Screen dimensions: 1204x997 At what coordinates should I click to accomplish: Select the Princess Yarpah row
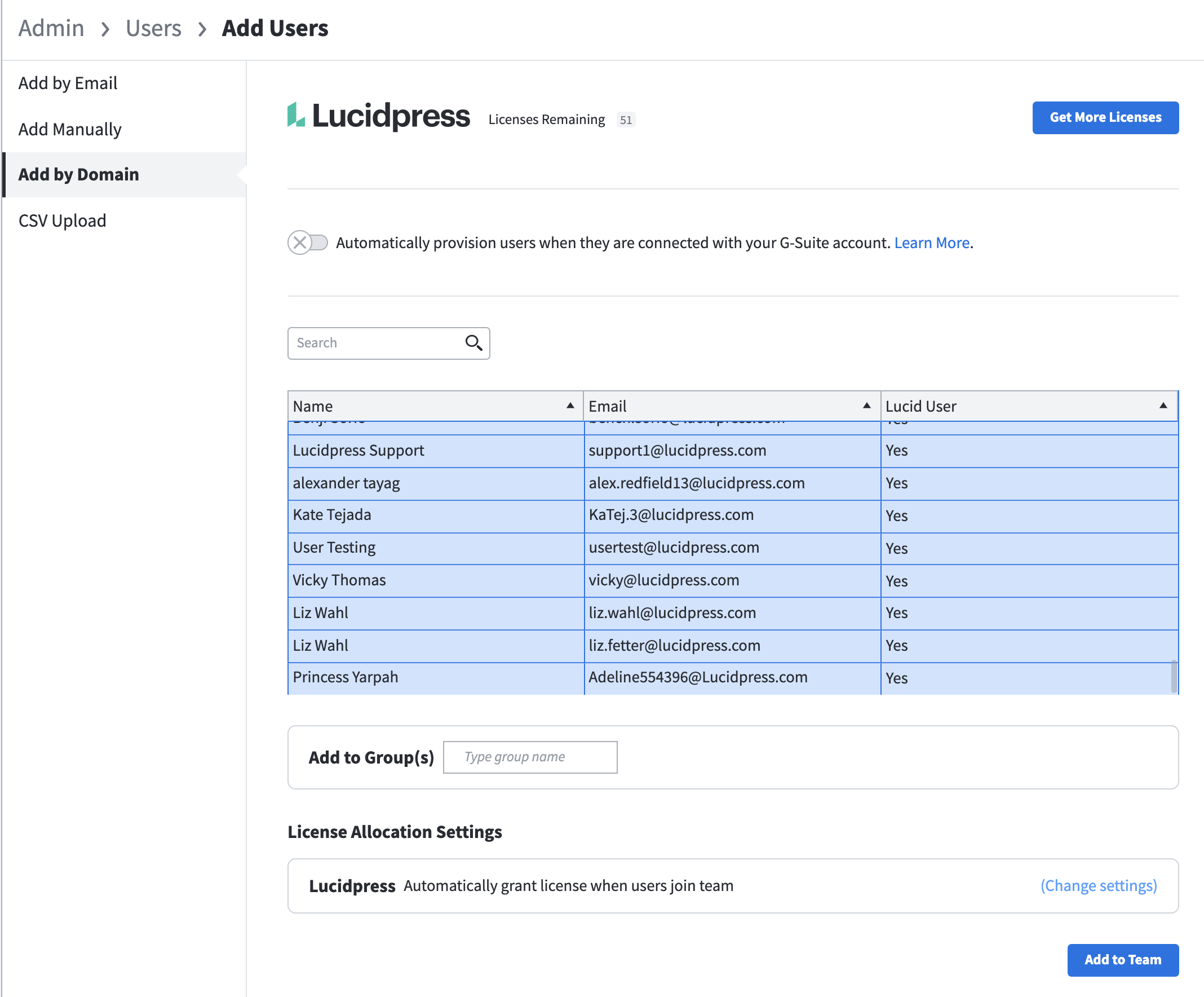point(733,678)
